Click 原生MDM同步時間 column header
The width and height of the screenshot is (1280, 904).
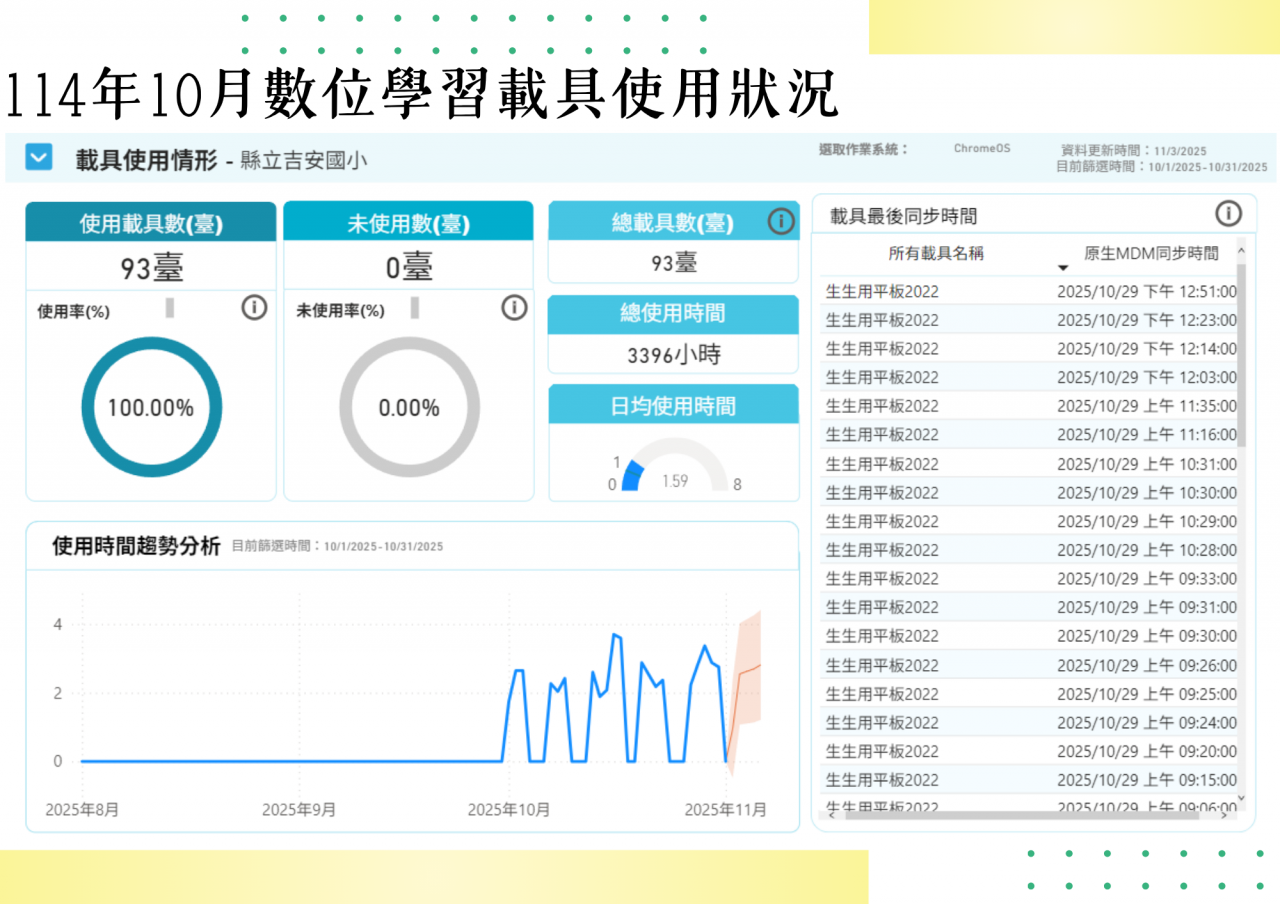1152,254
